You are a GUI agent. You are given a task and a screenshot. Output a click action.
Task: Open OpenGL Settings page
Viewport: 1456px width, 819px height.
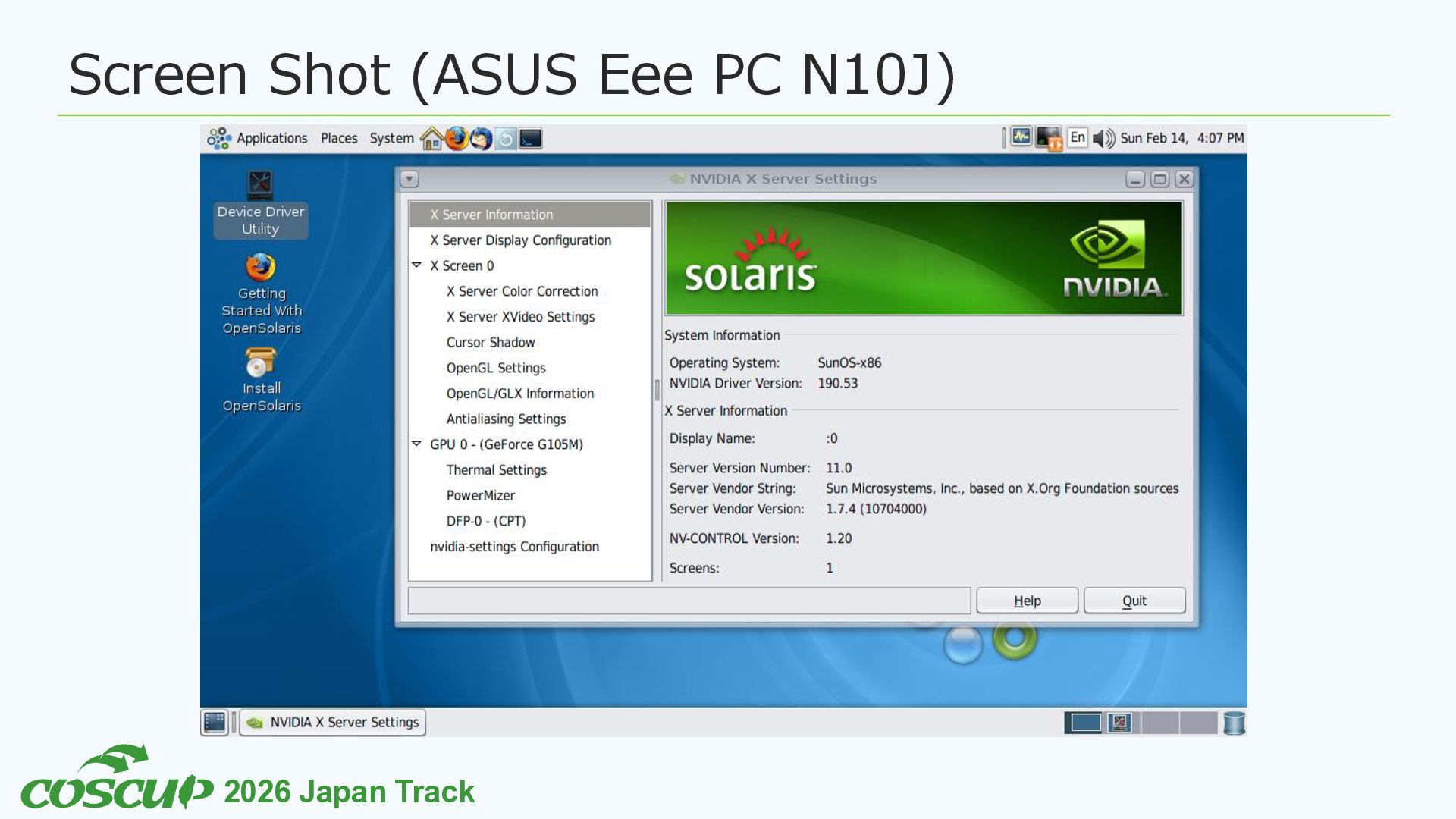coord(496,368)
